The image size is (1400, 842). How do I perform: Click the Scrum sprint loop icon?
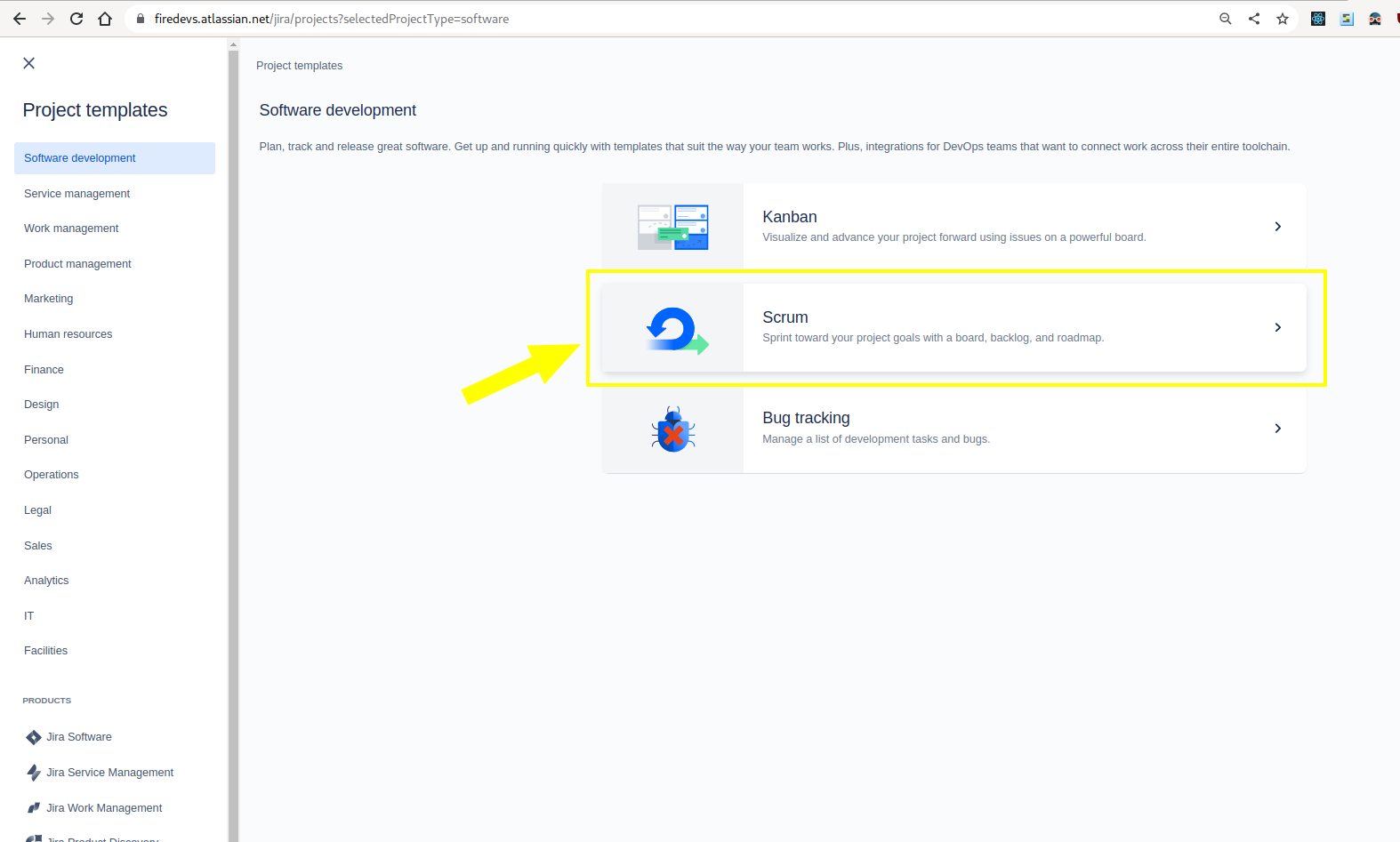click(677, 330)
